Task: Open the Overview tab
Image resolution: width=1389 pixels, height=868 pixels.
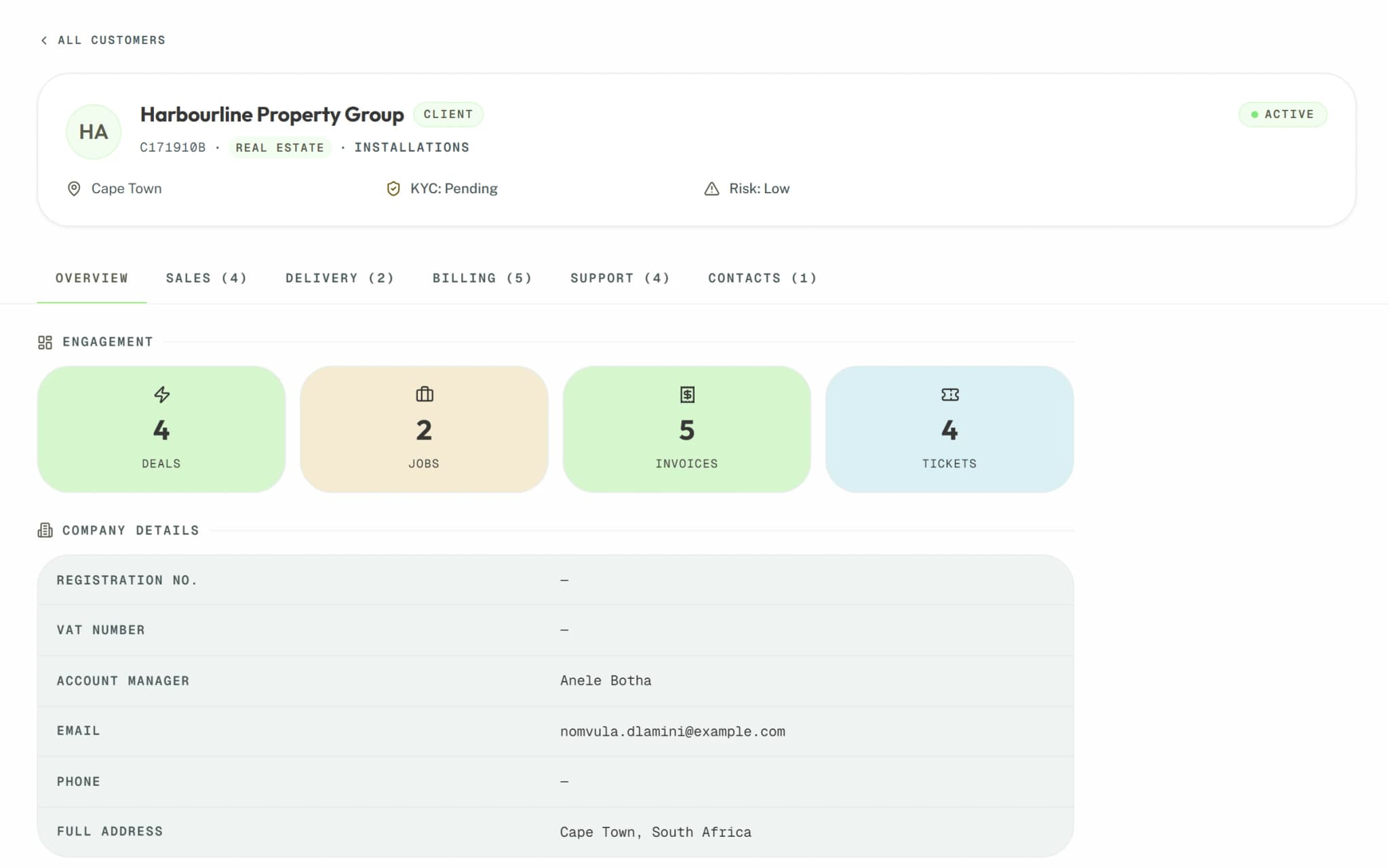Action: pos(92,278)
